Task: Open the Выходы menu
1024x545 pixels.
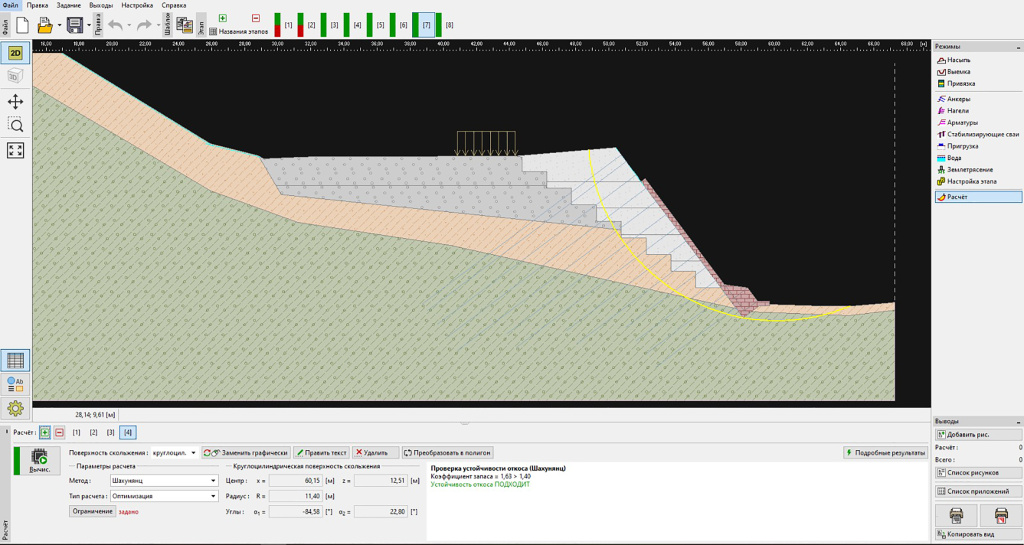Action: click(x=101, y=5)
